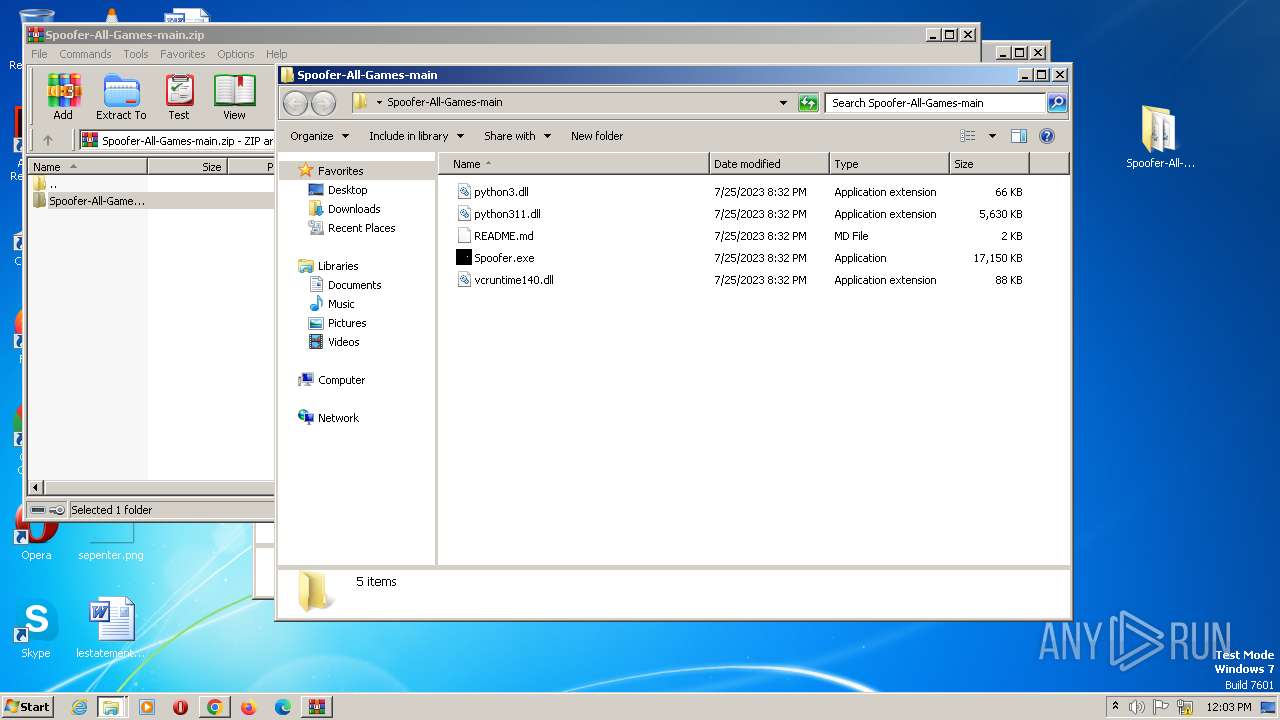Click the Extract To icon in WinRAR
The height and width of the screenshot is (720, 1280).
pos(121,97)
